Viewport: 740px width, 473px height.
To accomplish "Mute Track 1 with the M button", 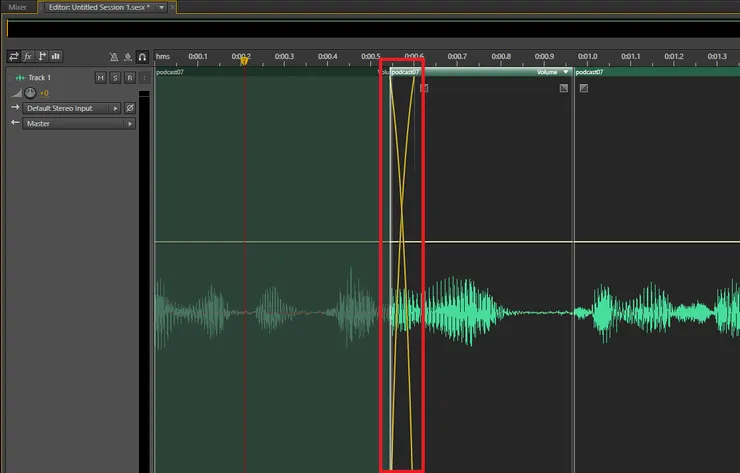I will pos(101,77).
